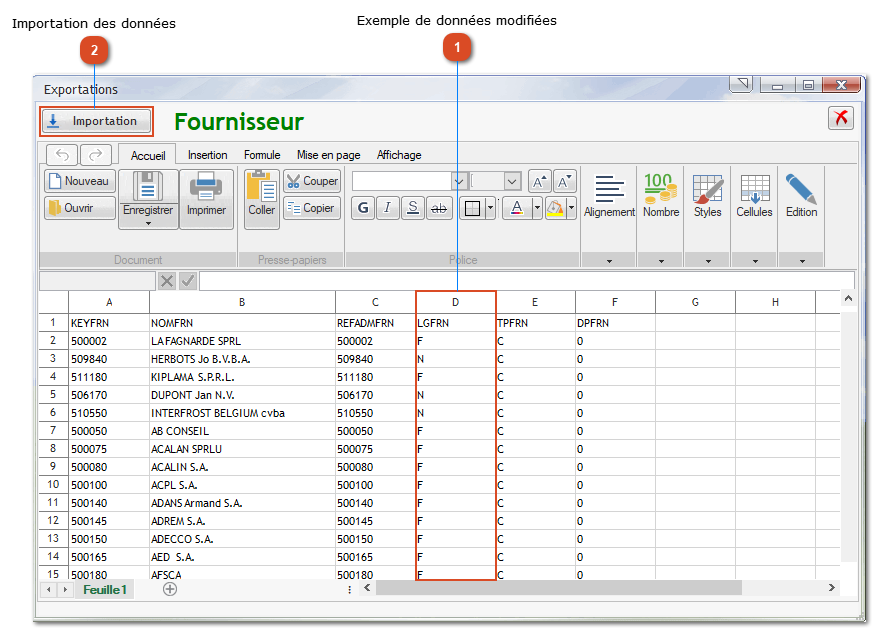Viewport: 875px width, 631px height.
Task: Click the Importation button
Action: [96, 121]
